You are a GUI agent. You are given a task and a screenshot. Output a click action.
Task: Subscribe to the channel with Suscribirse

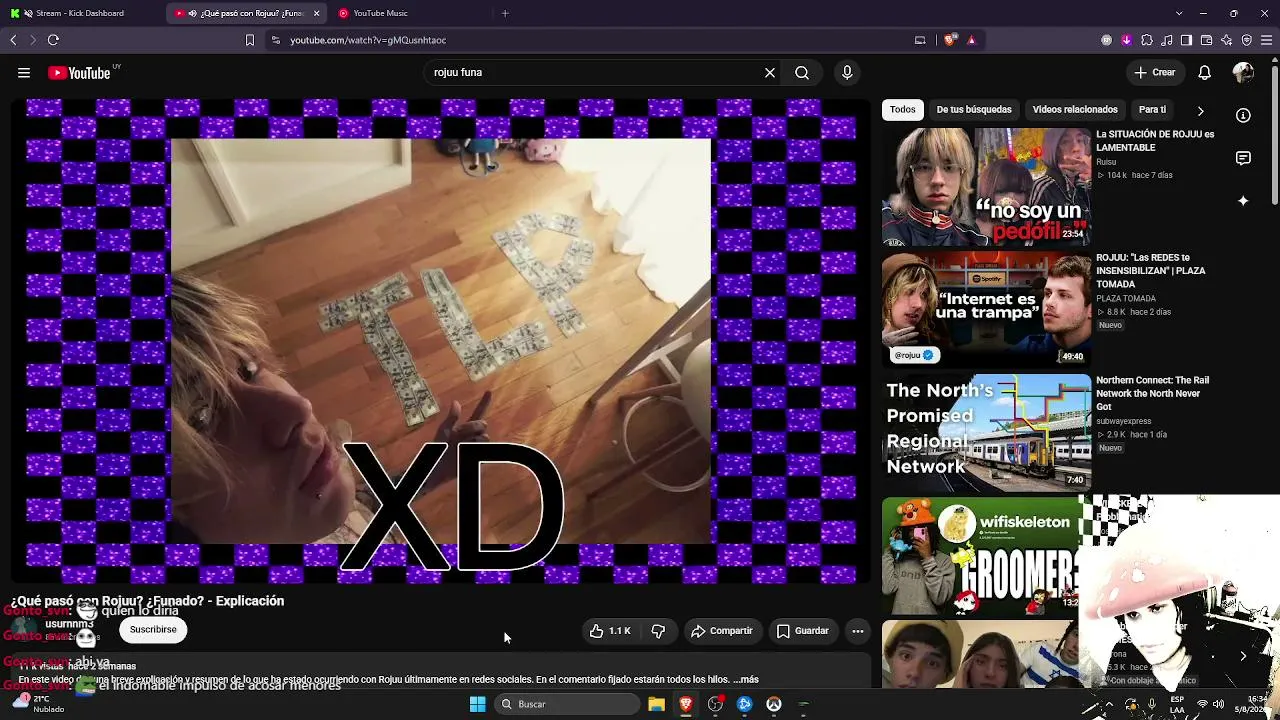(x=153, y=630)
